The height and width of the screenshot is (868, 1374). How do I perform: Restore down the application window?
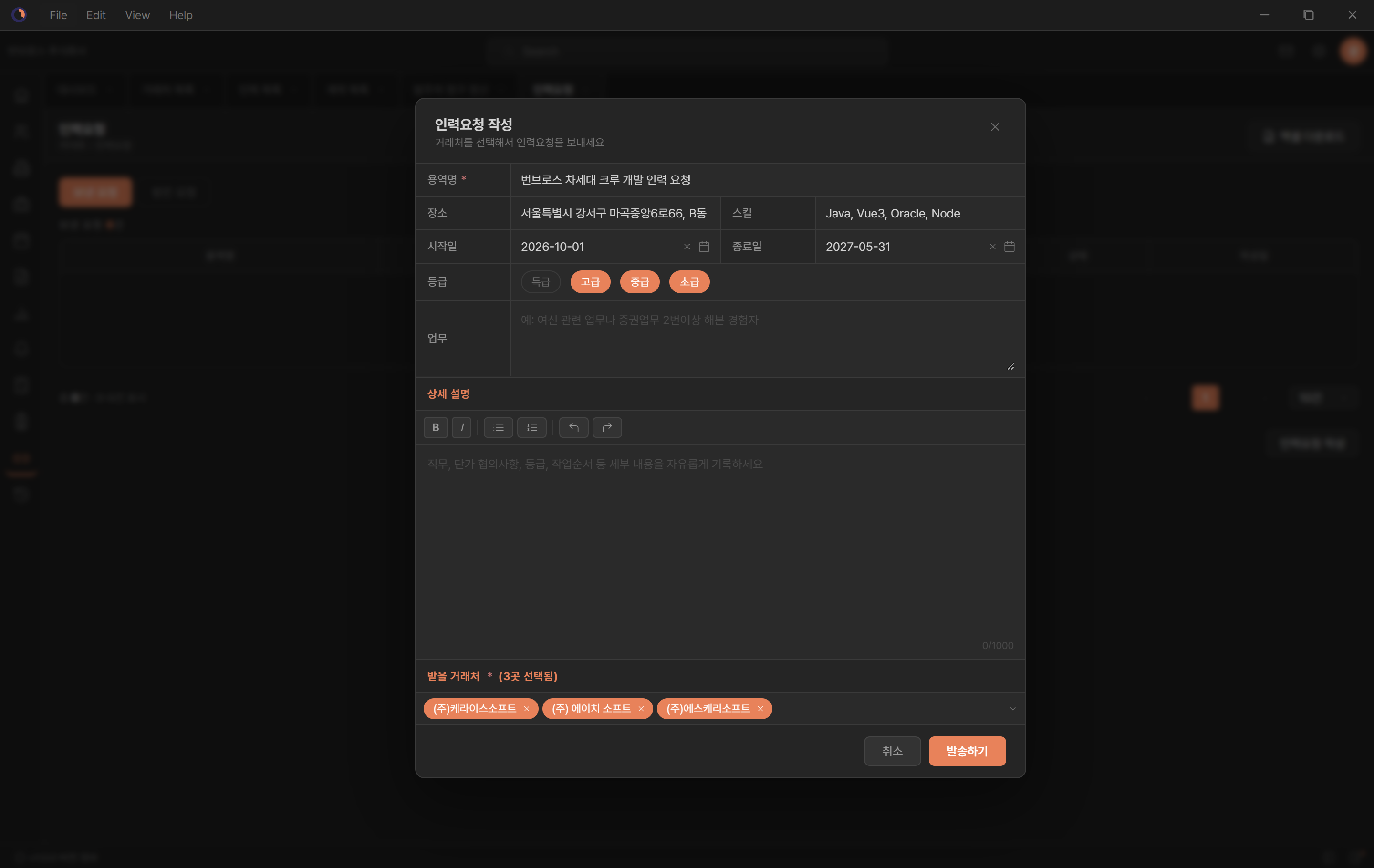(1308, 15)
